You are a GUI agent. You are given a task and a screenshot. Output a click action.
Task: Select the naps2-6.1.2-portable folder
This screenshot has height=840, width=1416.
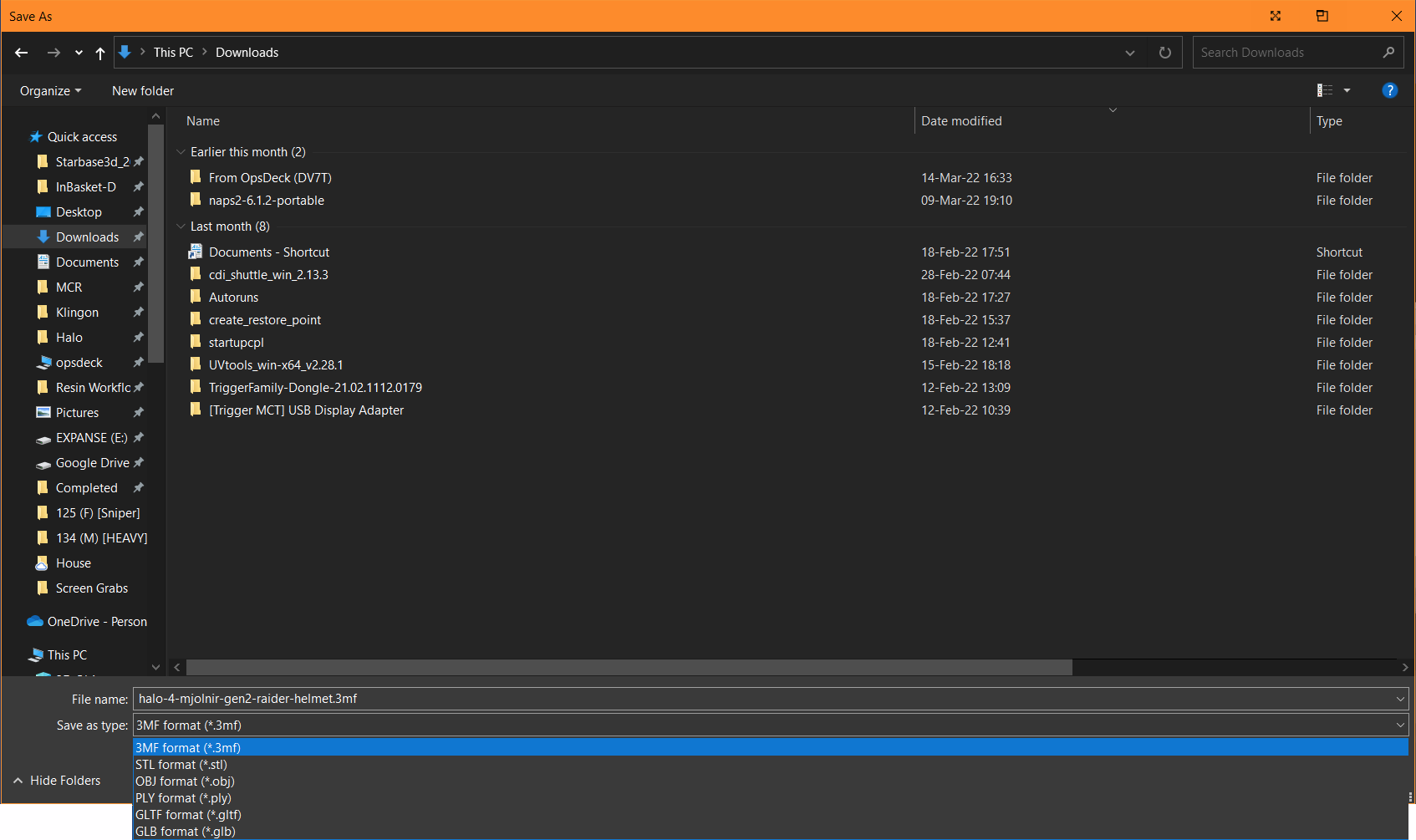pos(267,200)
